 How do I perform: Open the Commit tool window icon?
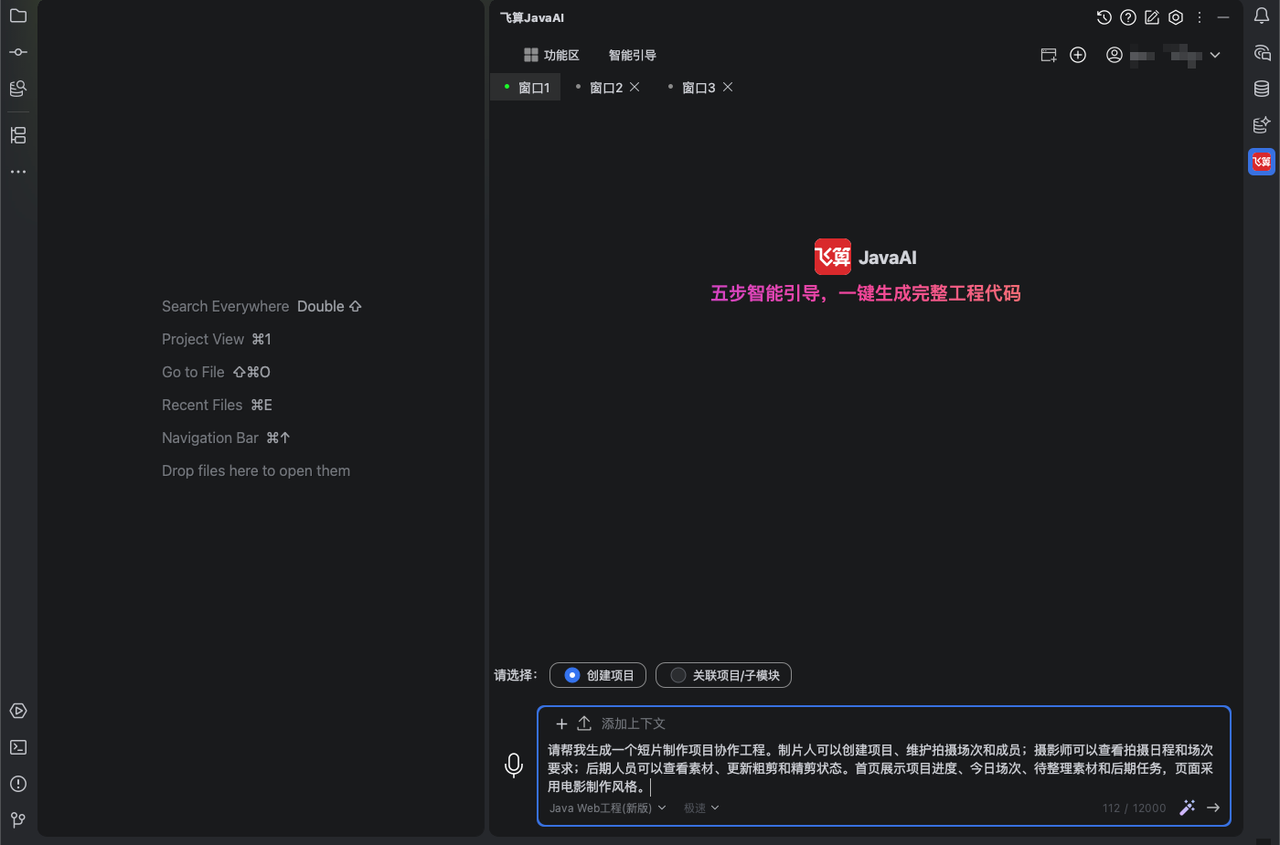tap(18, 52)
